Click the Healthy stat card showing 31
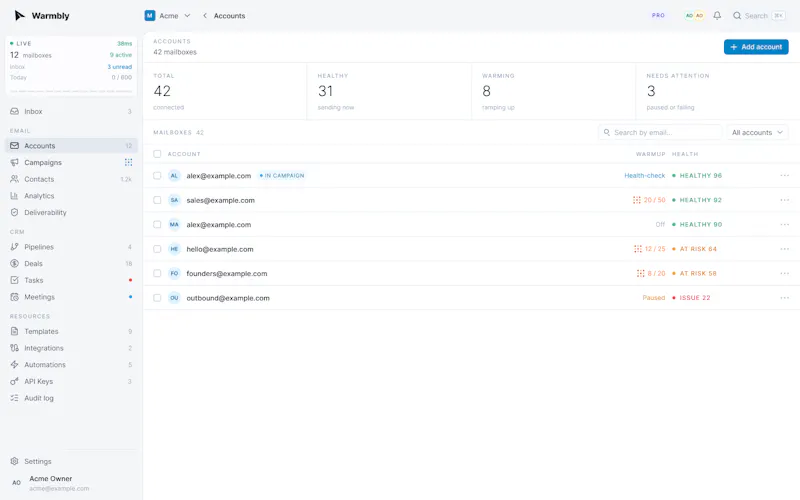 coord(389,91)
